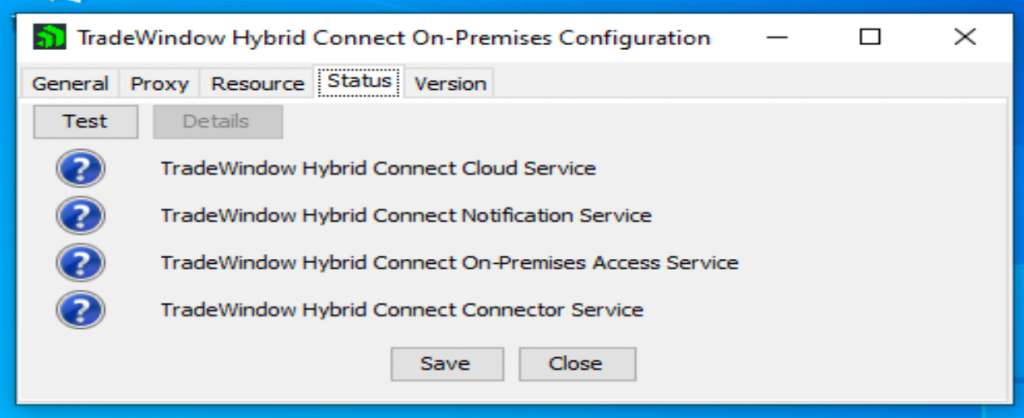1024x418 pixels.
Task: Click the TradeWindow app icon in title bar
Action: click(50, 37)
